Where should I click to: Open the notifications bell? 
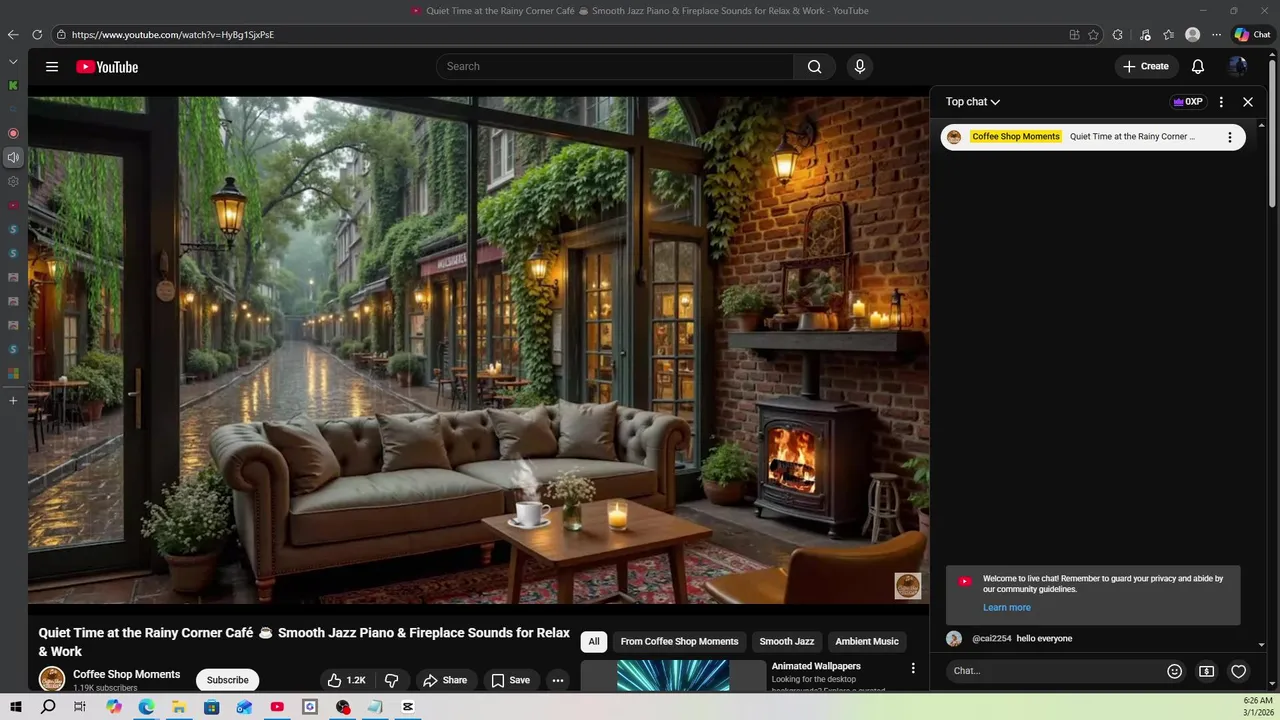[x=1197, y=67]
